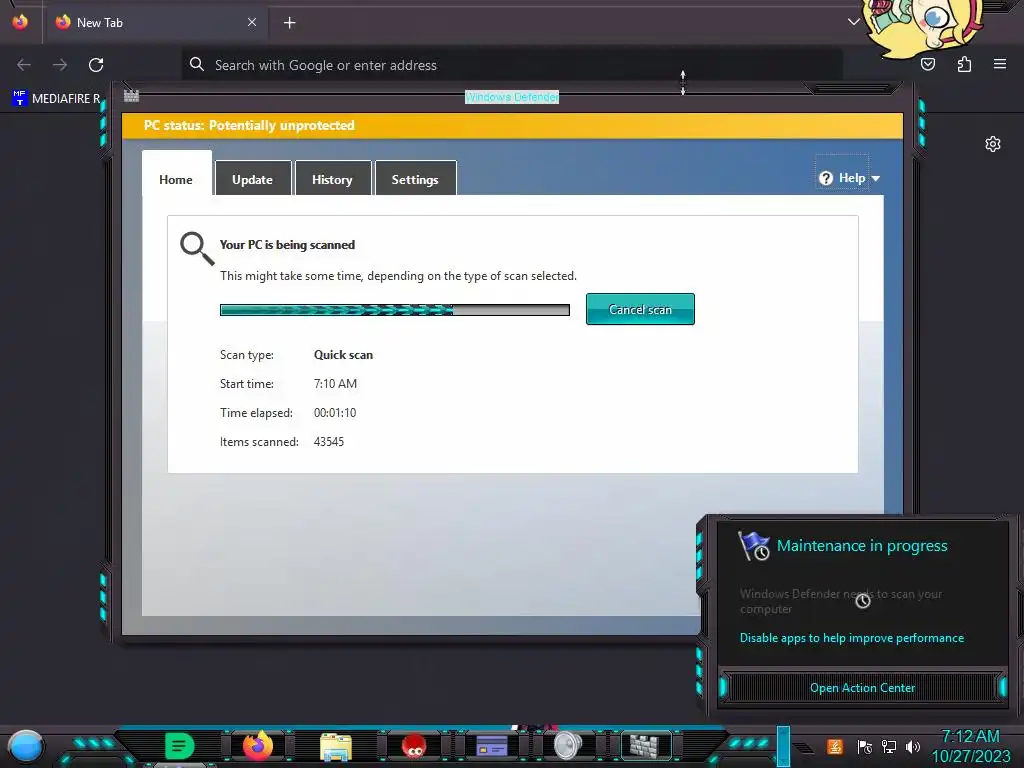The image size is (1024, 768).
Task: Open Firefox extensions puzzle icon
Action: click(x=964, y=64)
